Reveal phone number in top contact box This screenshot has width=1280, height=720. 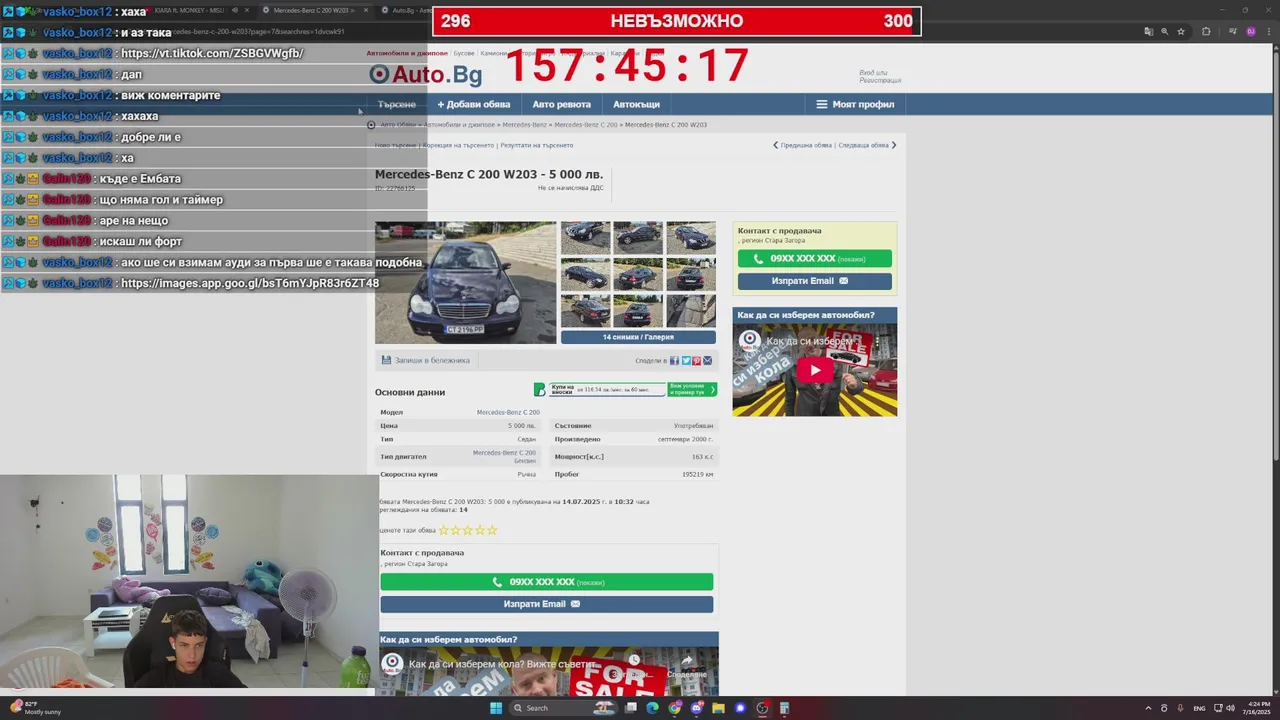815,258
